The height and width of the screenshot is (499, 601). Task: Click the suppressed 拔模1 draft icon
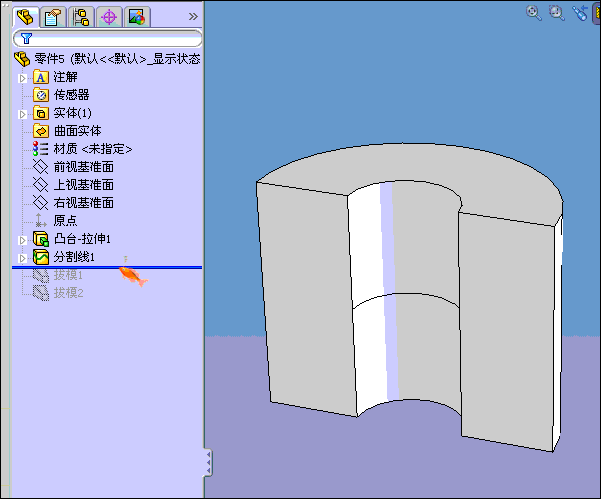click(41, 275)
